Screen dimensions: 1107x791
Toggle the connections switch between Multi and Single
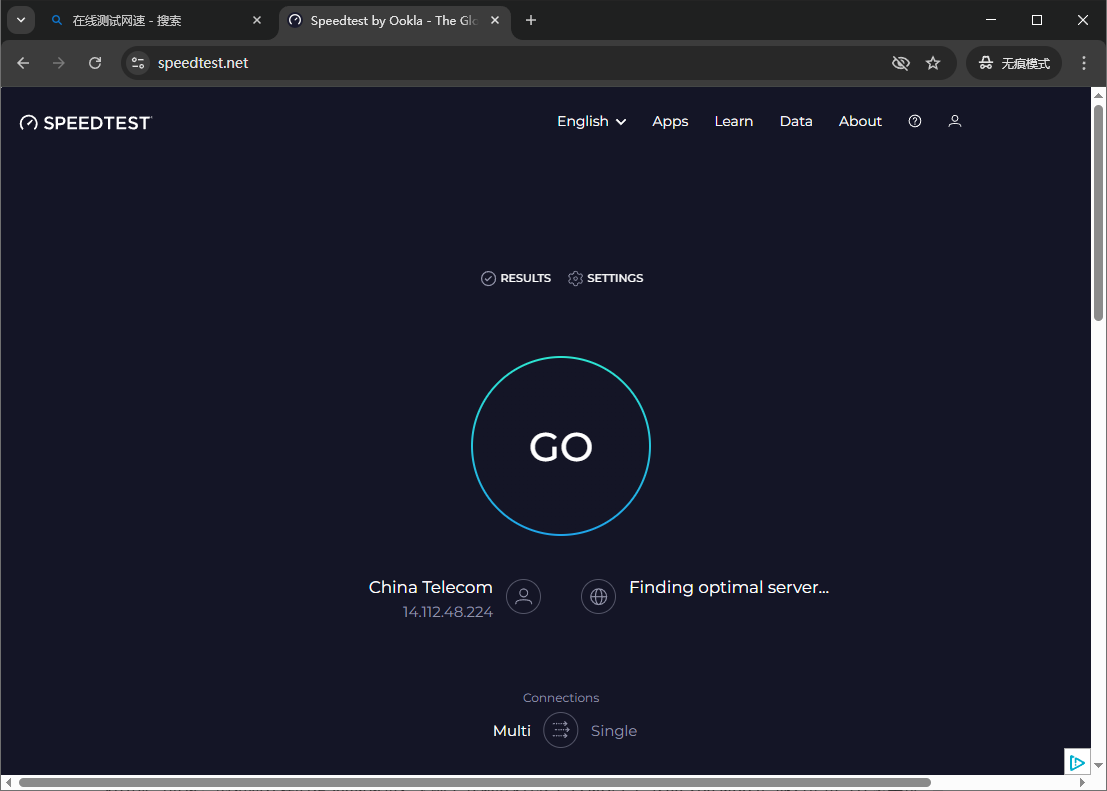coord(560,730)
